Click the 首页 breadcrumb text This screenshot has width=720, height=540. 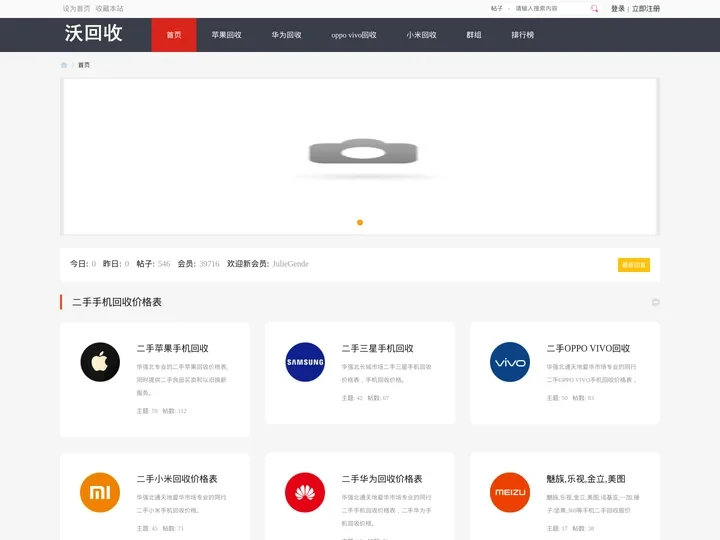[84, 65]
